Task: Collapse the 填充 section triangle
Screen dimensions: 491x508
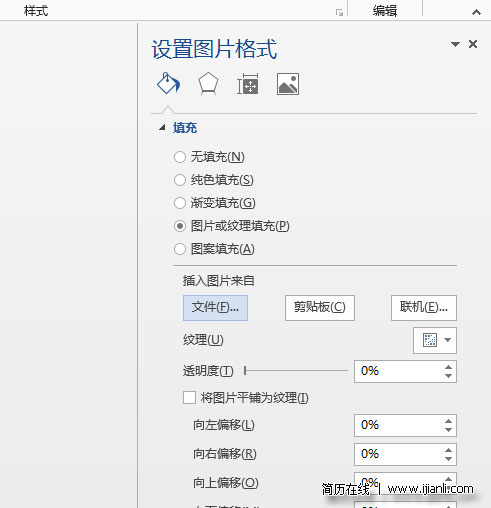Action: click(162, 127)
